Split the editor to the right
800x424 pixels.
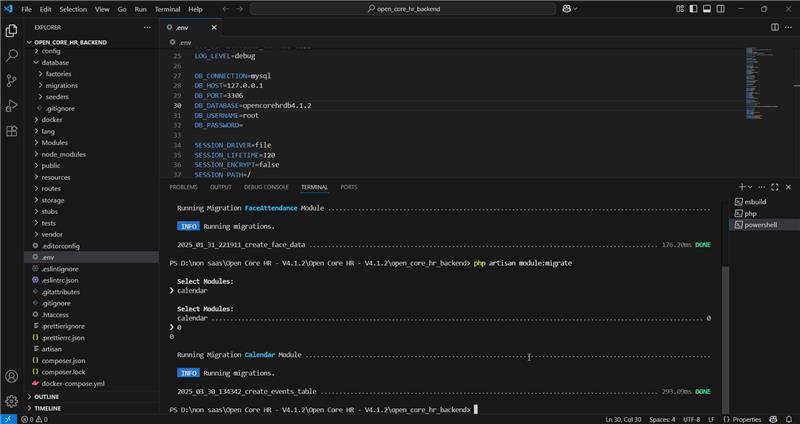(x=774, y=28)
